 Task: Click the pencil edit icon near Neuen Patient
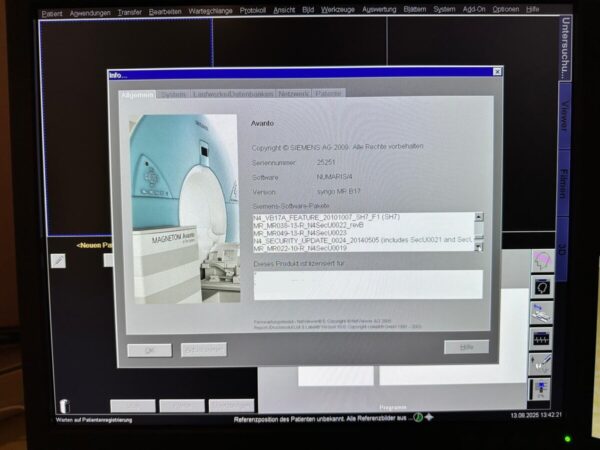(x=59, y=260)
